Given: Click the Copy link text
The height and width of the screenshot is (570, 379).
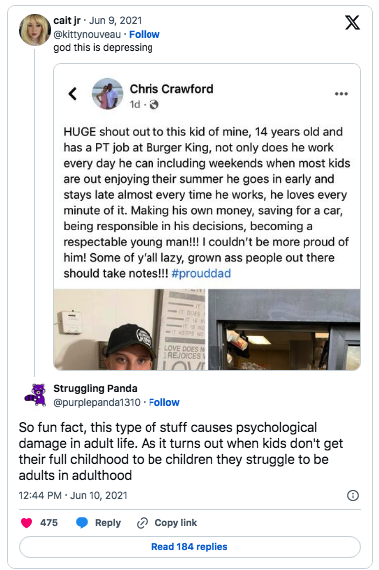Looking at the screenshot, I should tap(176, 523).
